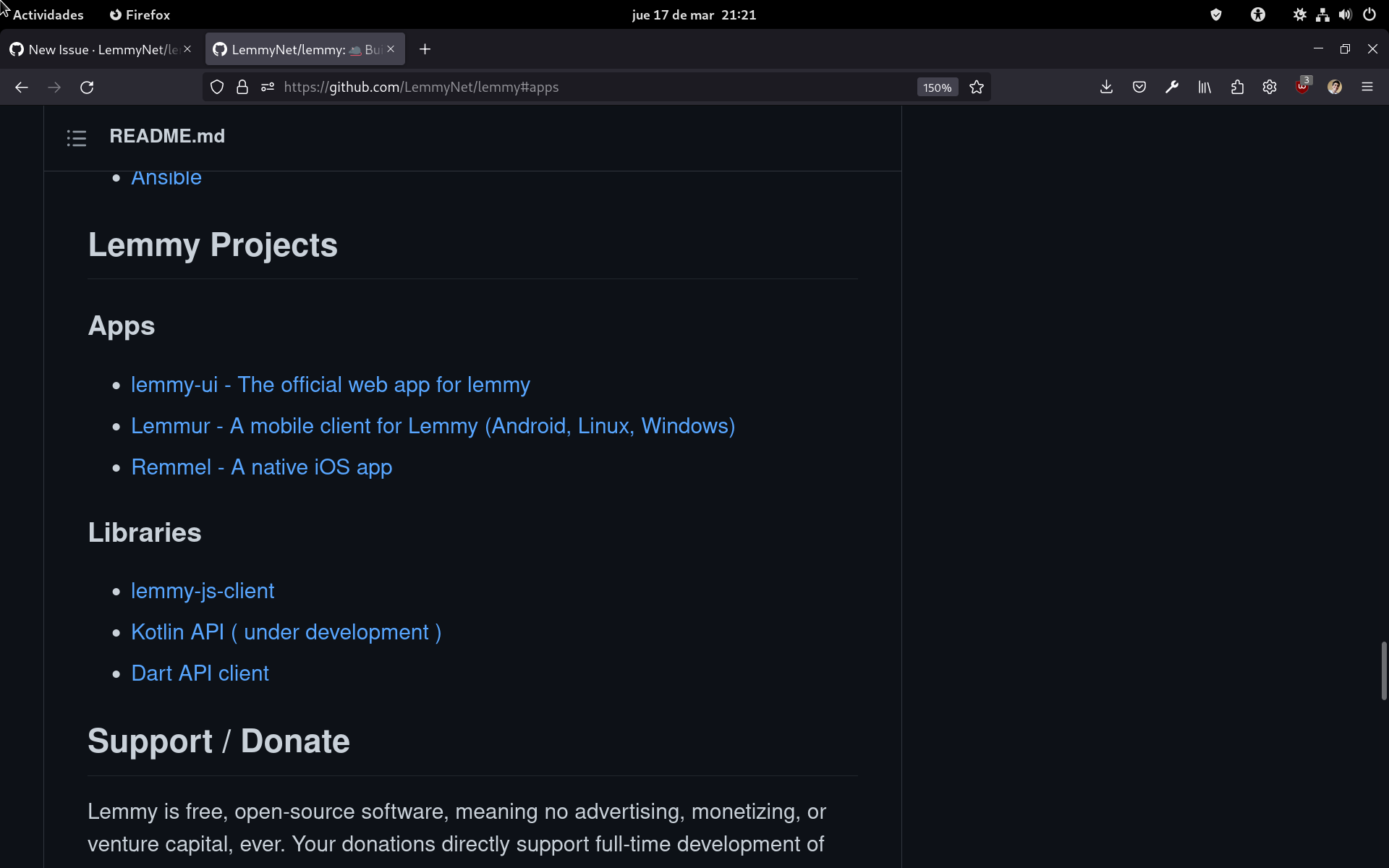Reset the 150% zoom level indicator
The height and width of the screenshot is (868, 1389).
938,88
